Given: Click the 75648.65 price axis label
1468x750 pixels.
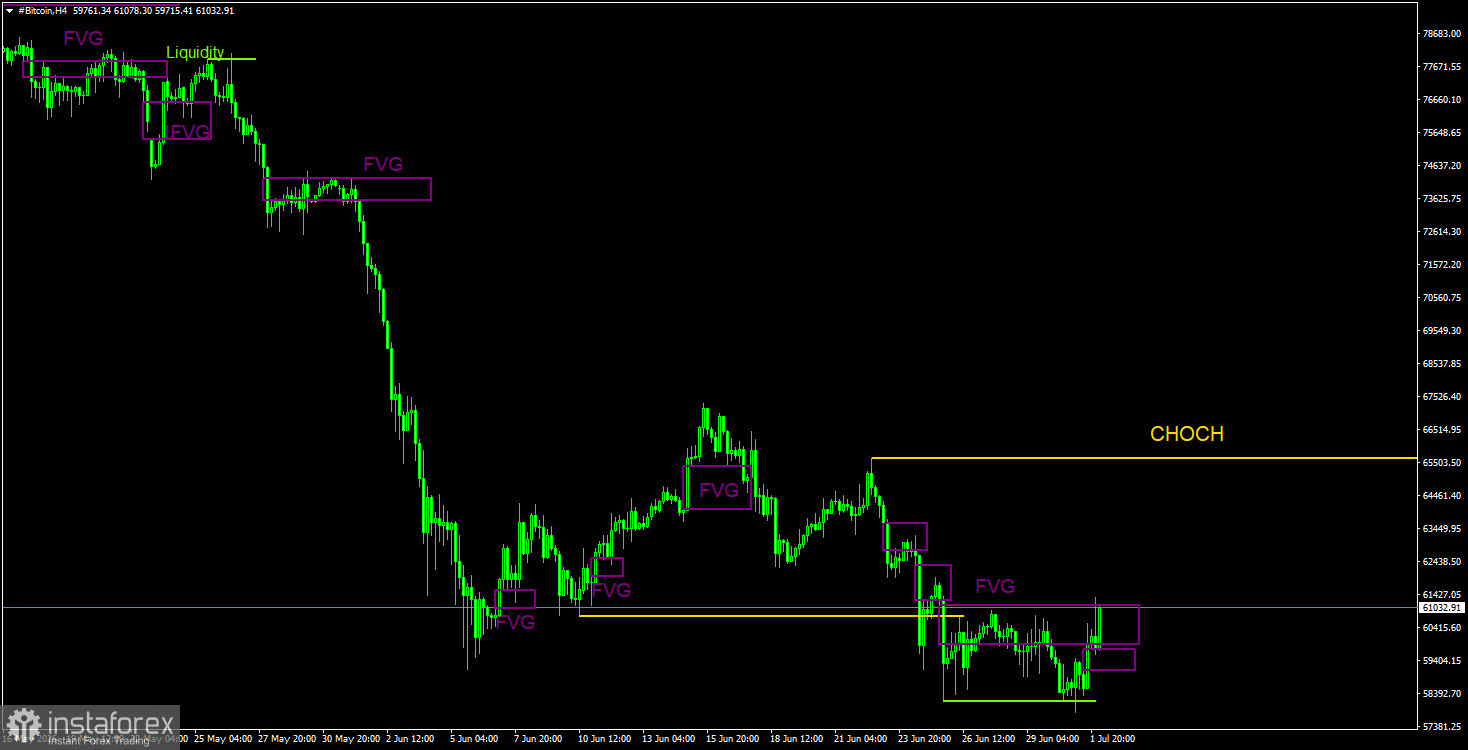Looking at the screenshot, I should point(1442,132).
